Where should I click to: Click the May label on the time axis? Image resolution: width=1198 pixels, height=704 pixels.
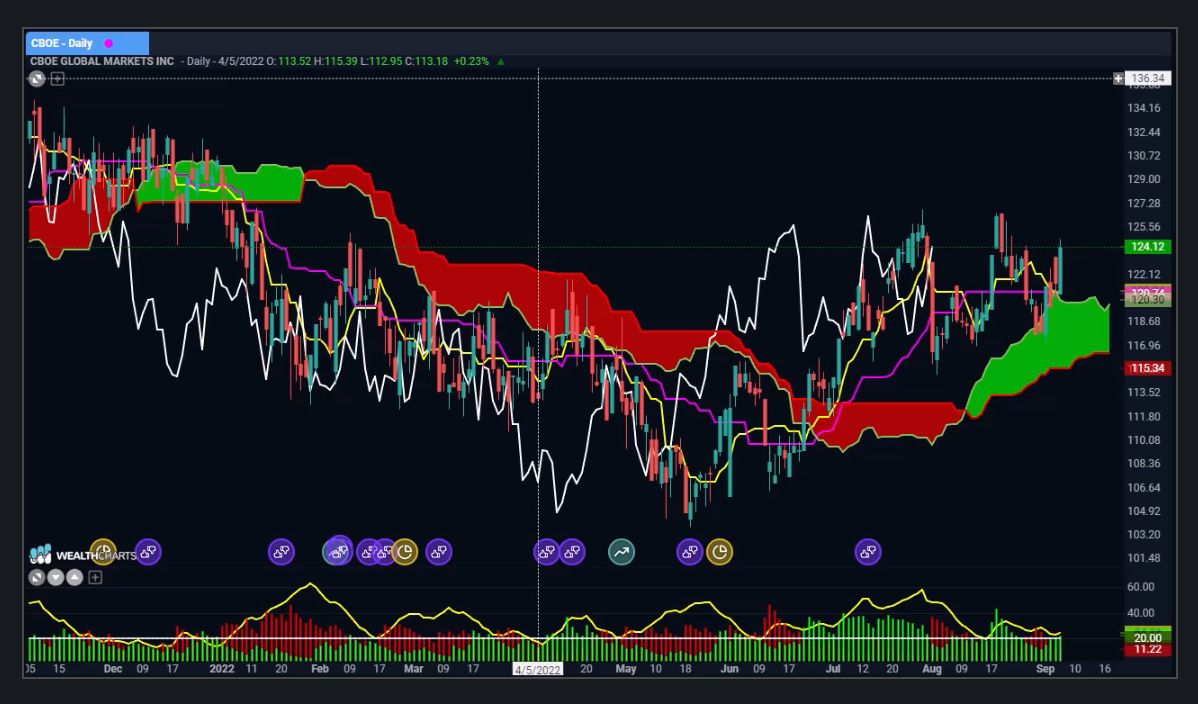point(626,668)
